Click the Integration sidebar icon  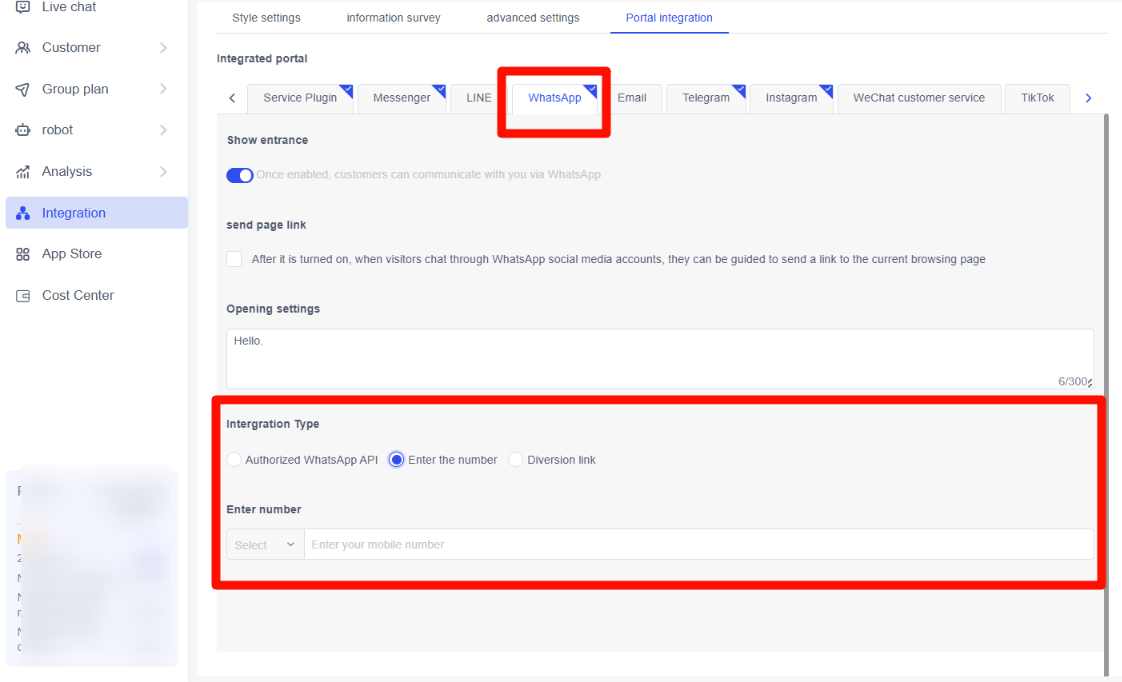[x=23, y=213]
